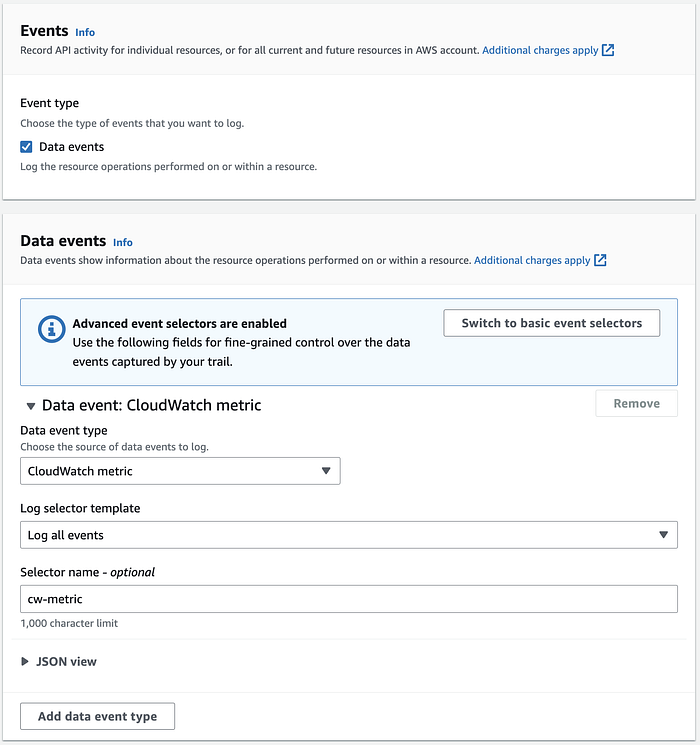Focus the Selector name field containing cw-metric

(x=349, y=599)
